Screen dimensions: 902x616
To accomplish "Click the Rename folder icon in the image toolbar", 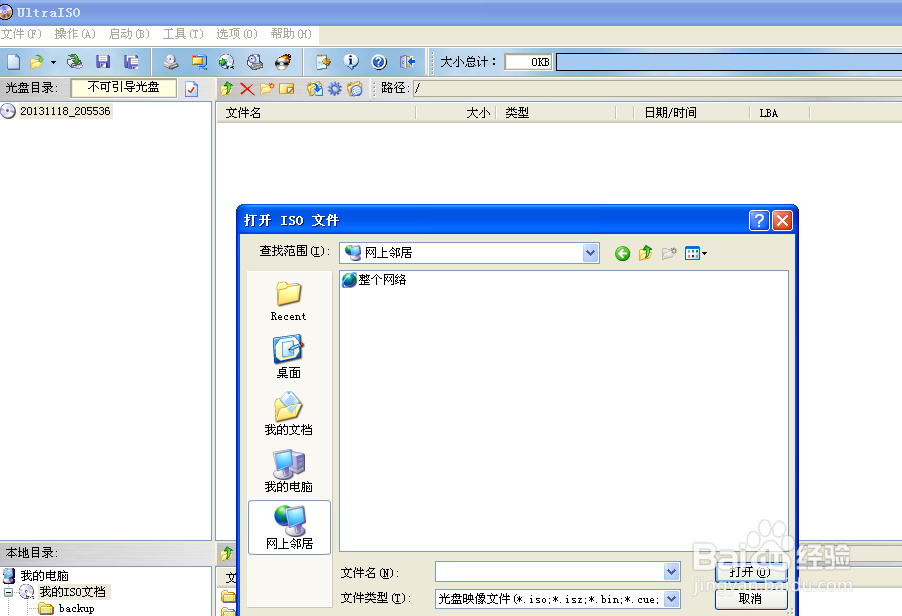I will coord(286,89).
